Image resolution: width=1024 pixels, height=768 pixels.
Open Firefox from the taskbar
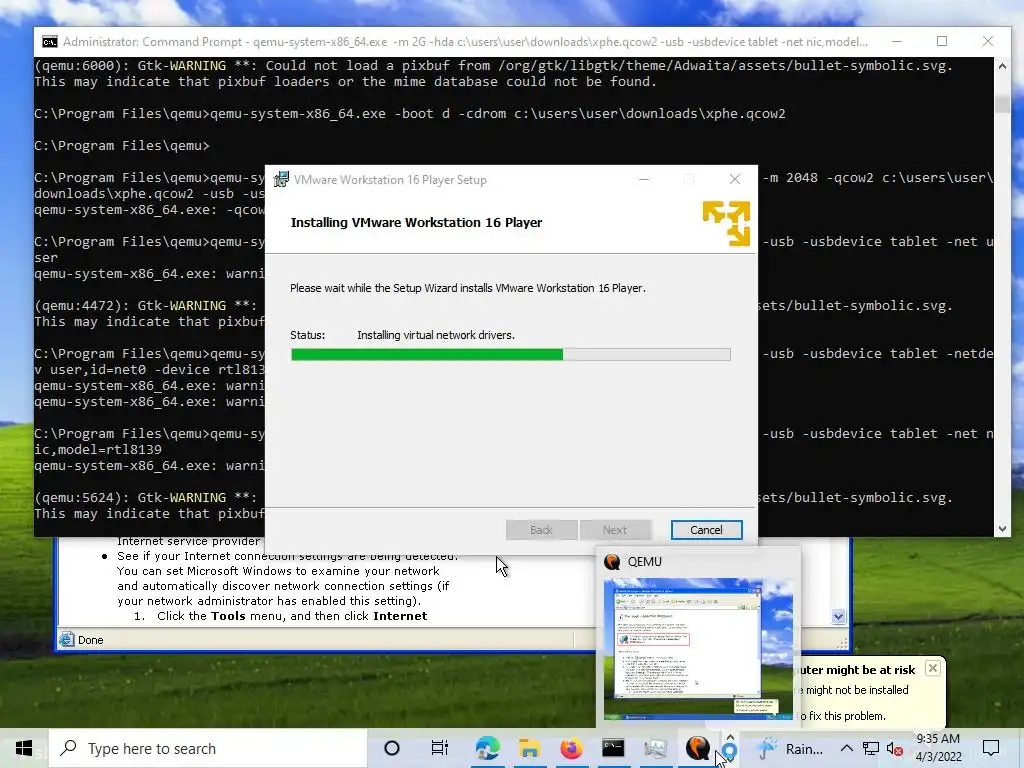point(571,748)
